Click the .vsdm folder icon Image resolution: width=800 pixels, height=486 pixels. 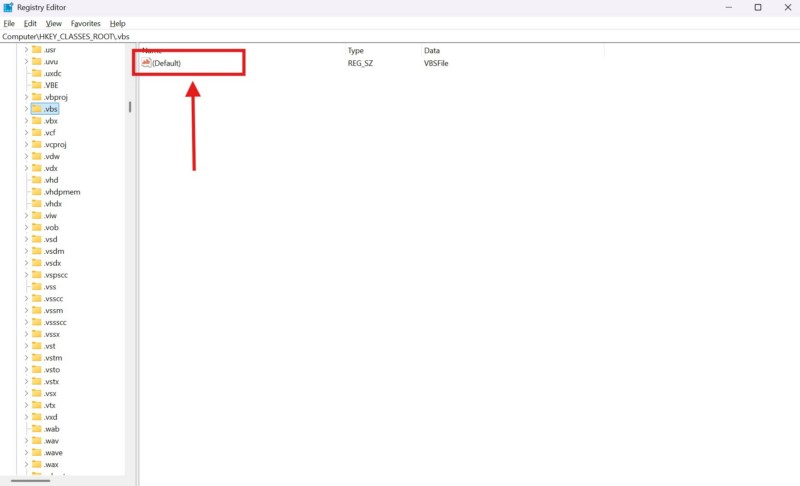(37, 251)
